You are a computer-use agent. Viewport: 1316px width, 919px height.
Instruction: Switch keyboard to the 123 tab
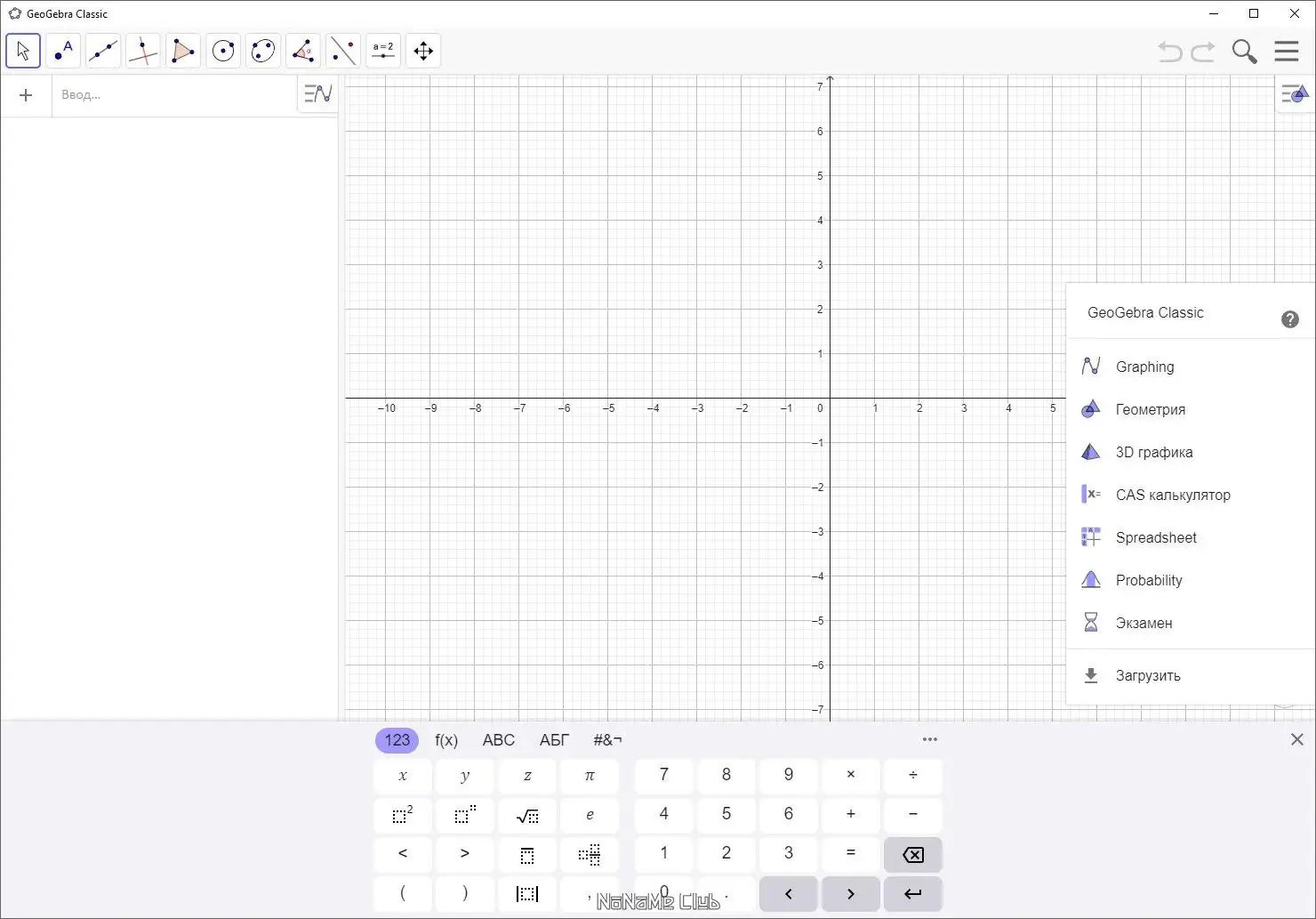397,740
